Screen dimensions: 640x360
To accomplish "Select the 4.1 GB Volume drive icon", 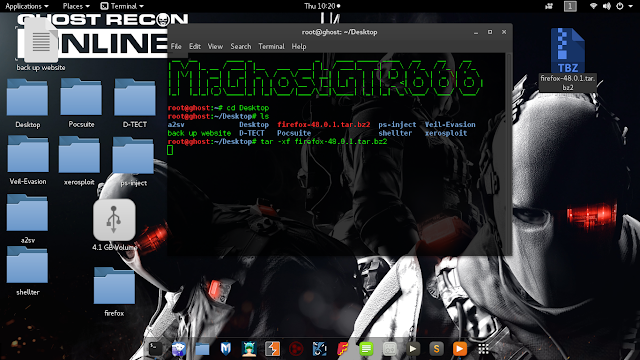I will click(114, 225).
